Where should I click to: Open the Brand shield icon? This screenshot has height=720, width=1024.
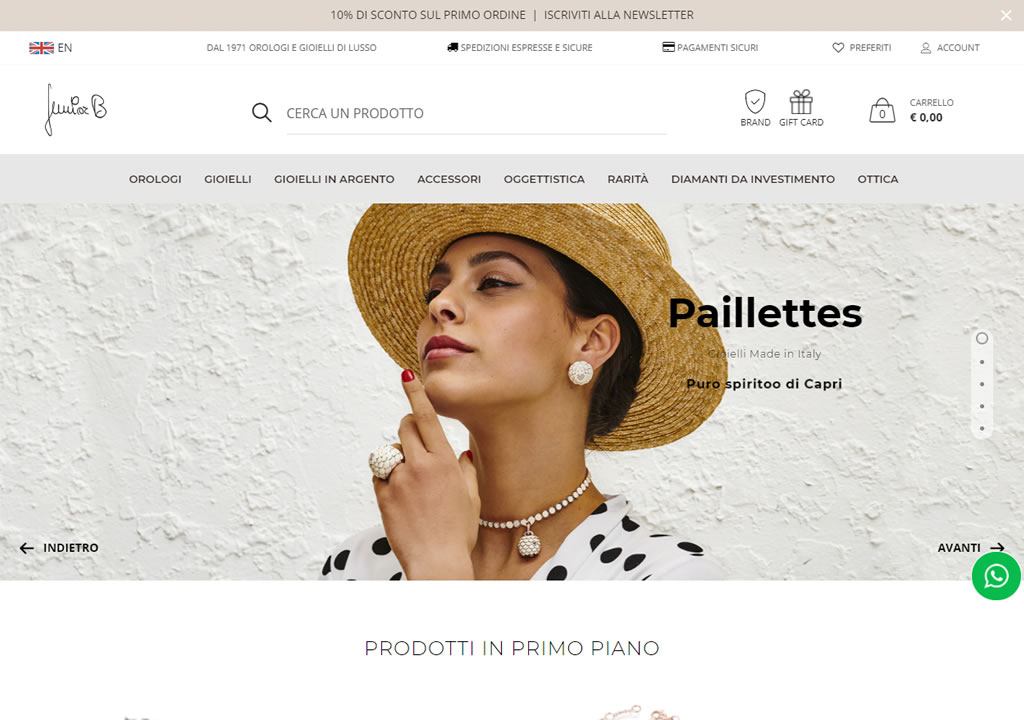click(x=755, y=102)
